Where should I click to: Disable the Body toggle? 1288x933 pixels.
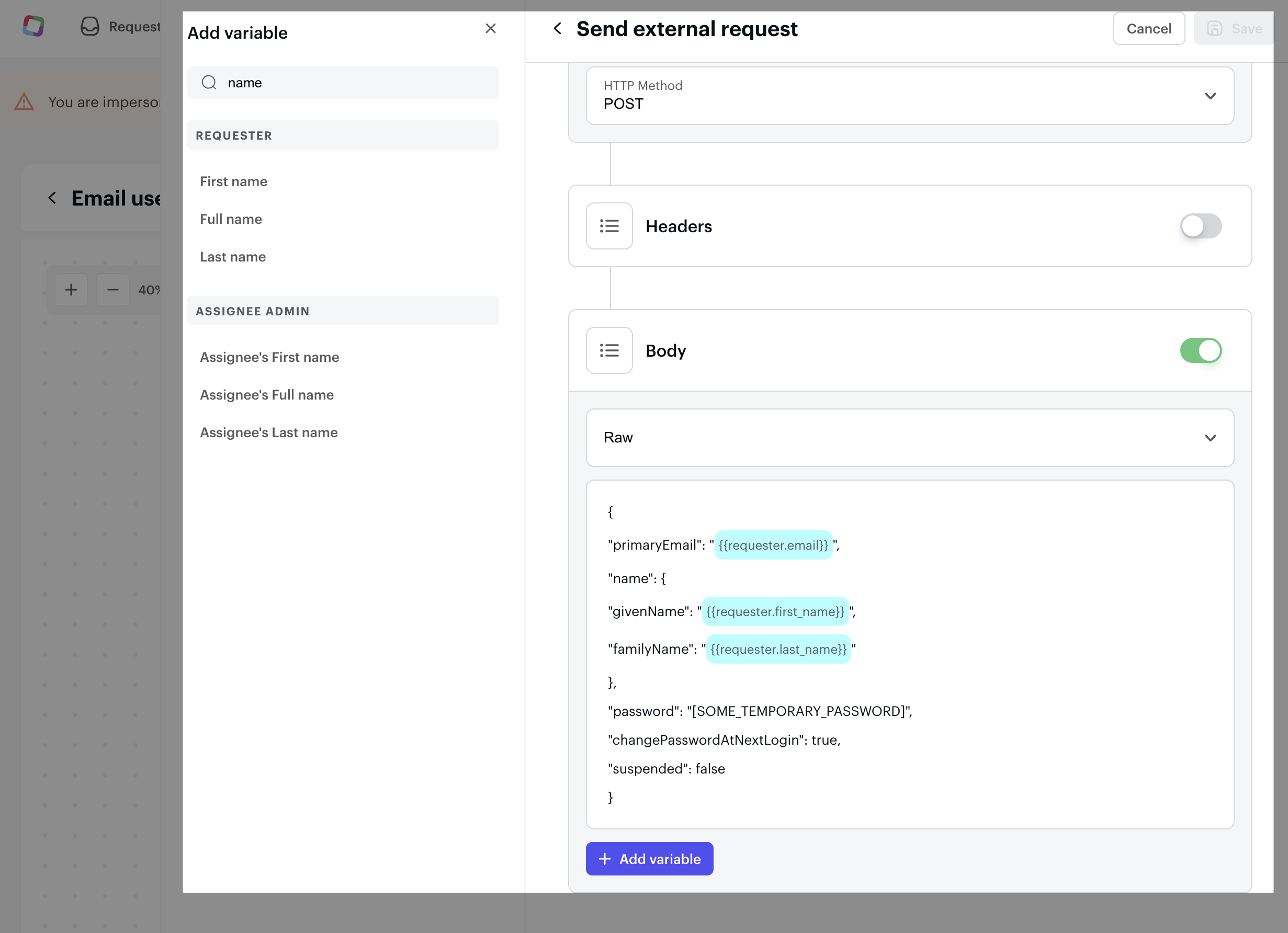coord(1200,350)
